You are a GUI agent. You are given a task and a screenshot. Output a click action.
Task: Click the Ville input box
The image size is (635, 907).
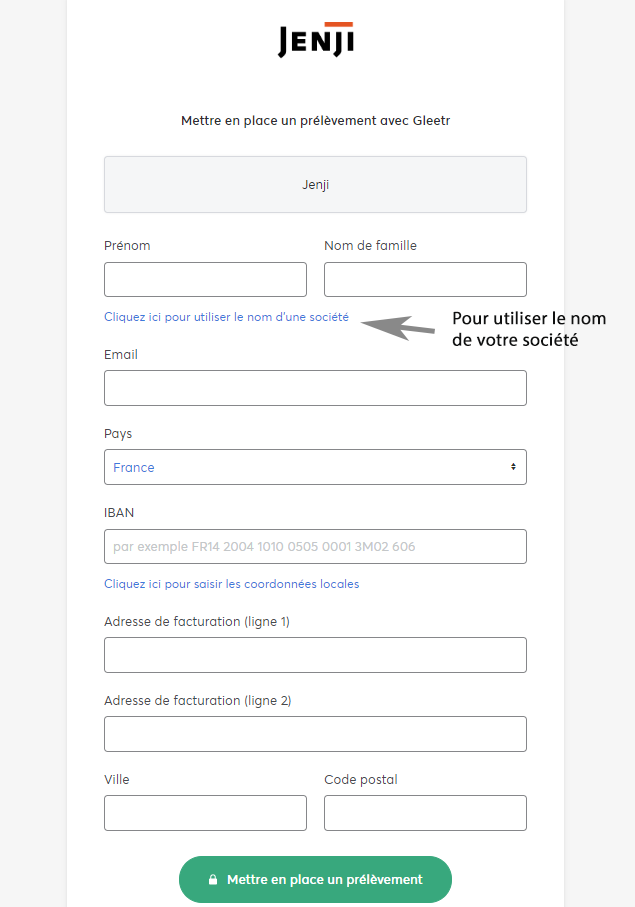click(205, 813)
